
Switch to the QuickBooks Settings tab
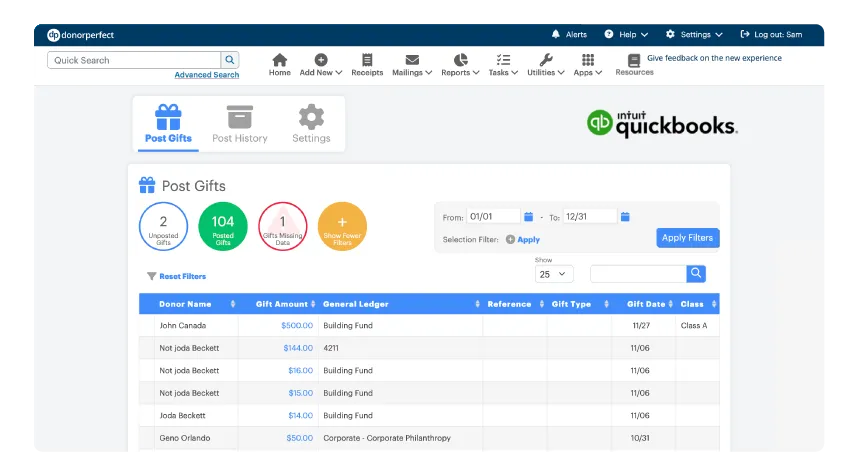pos(311,124)
